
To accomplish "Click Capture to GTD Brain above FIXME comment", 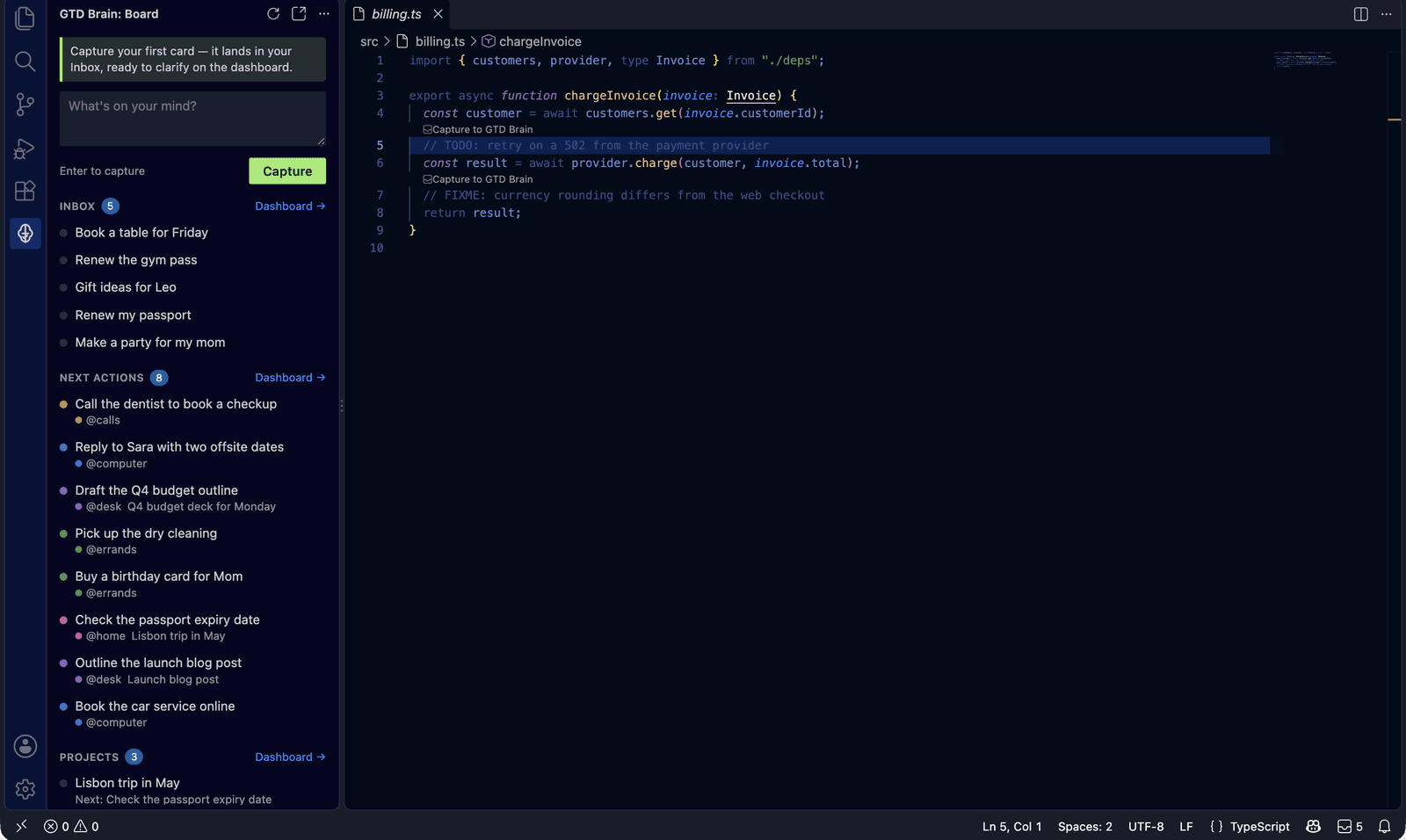I will tap(478, 179).
